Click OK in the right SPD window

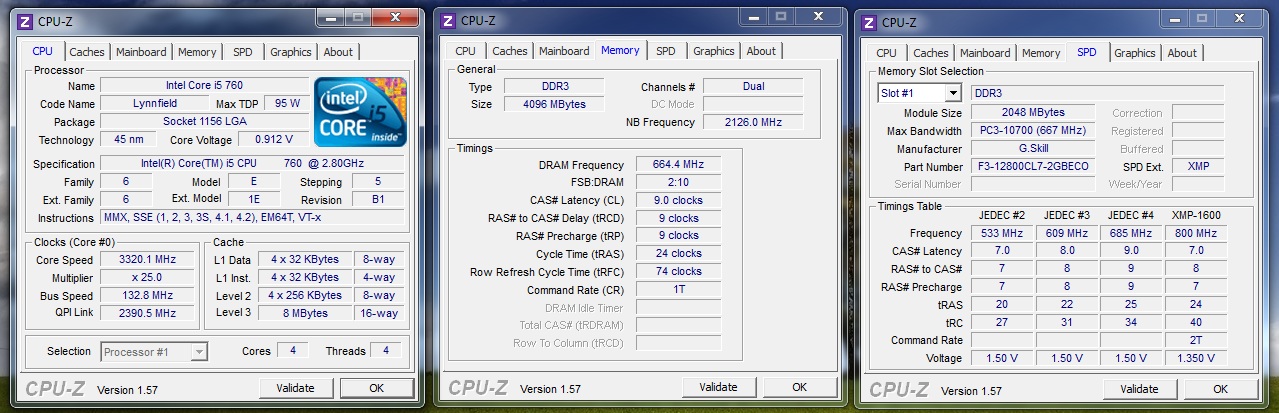(x=1220, y=389)
